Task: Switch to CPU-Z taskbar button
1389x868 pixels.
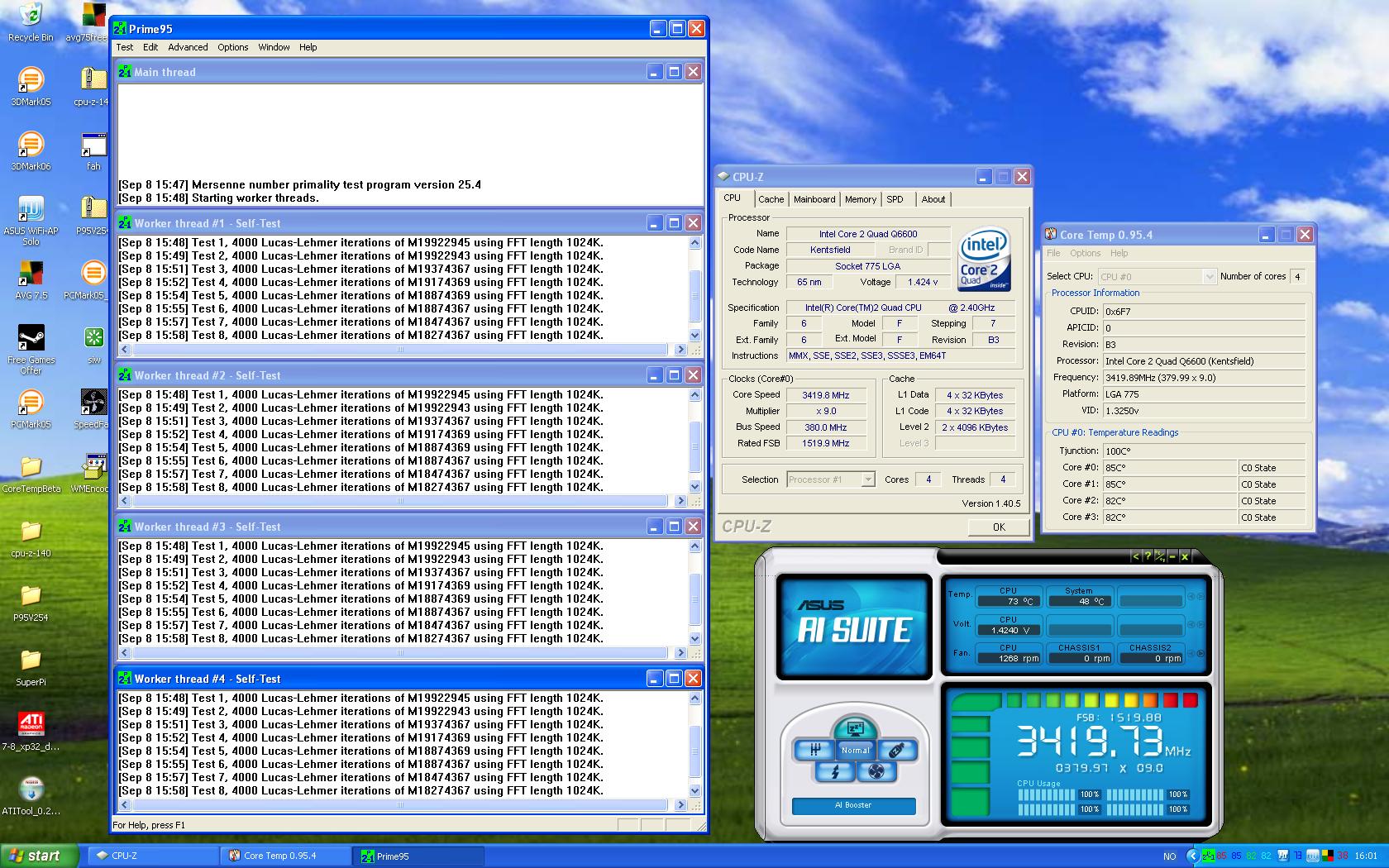Action: [x=151, y=856]
